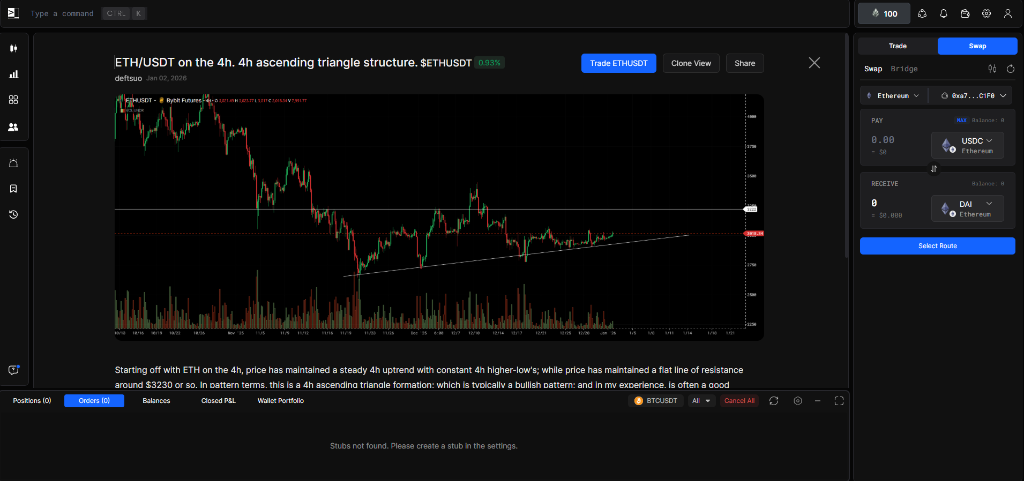The height and width of the screenshot is (481, 1024).
Task: Click the Select Route button
Action: click(x=937, y=245)
